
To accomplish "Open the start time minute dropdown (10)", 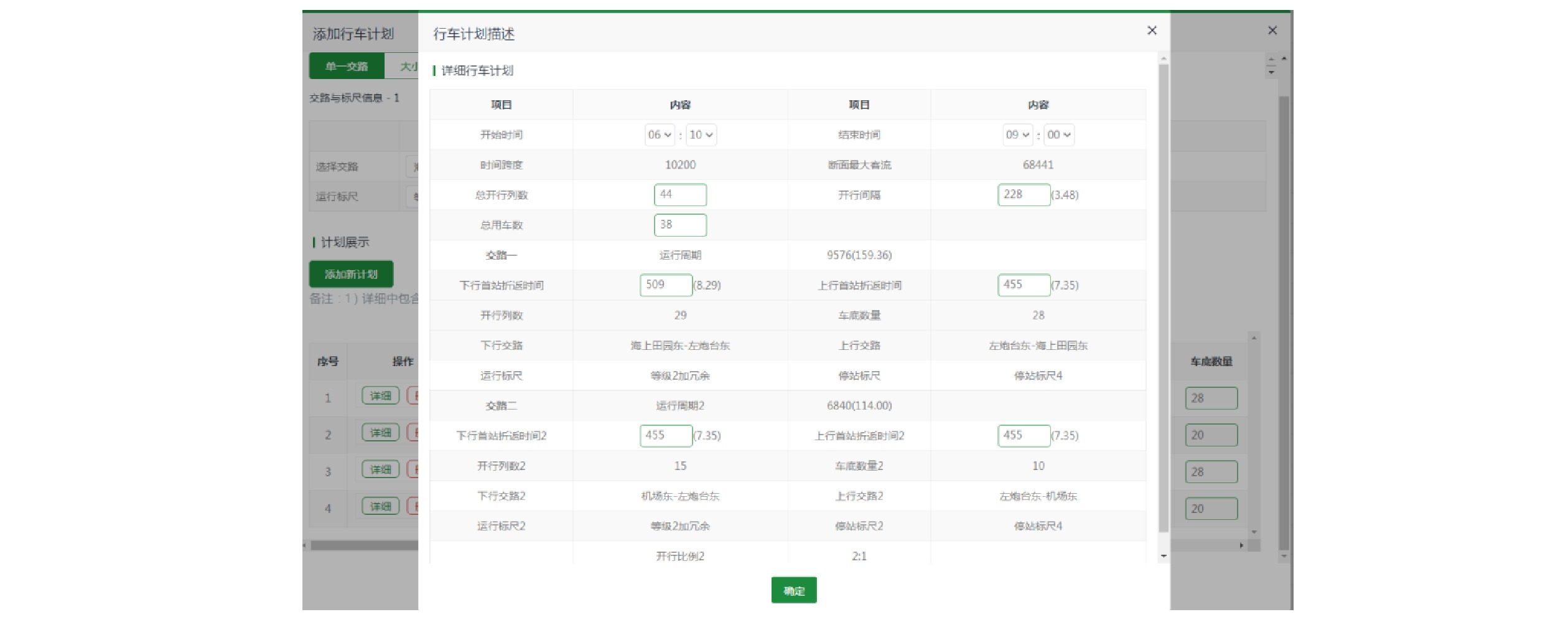I will tap(701, 135).
